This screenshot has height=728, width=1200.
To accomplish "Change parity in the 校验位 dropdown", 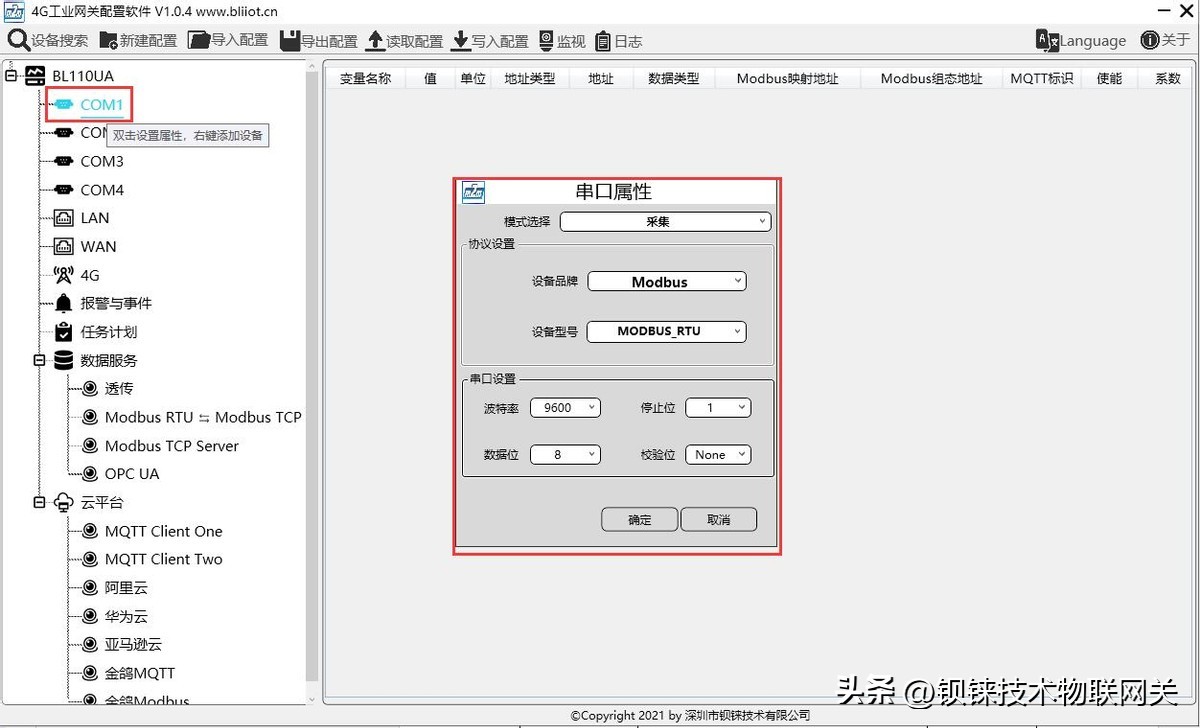I will (x=717, y=454).
